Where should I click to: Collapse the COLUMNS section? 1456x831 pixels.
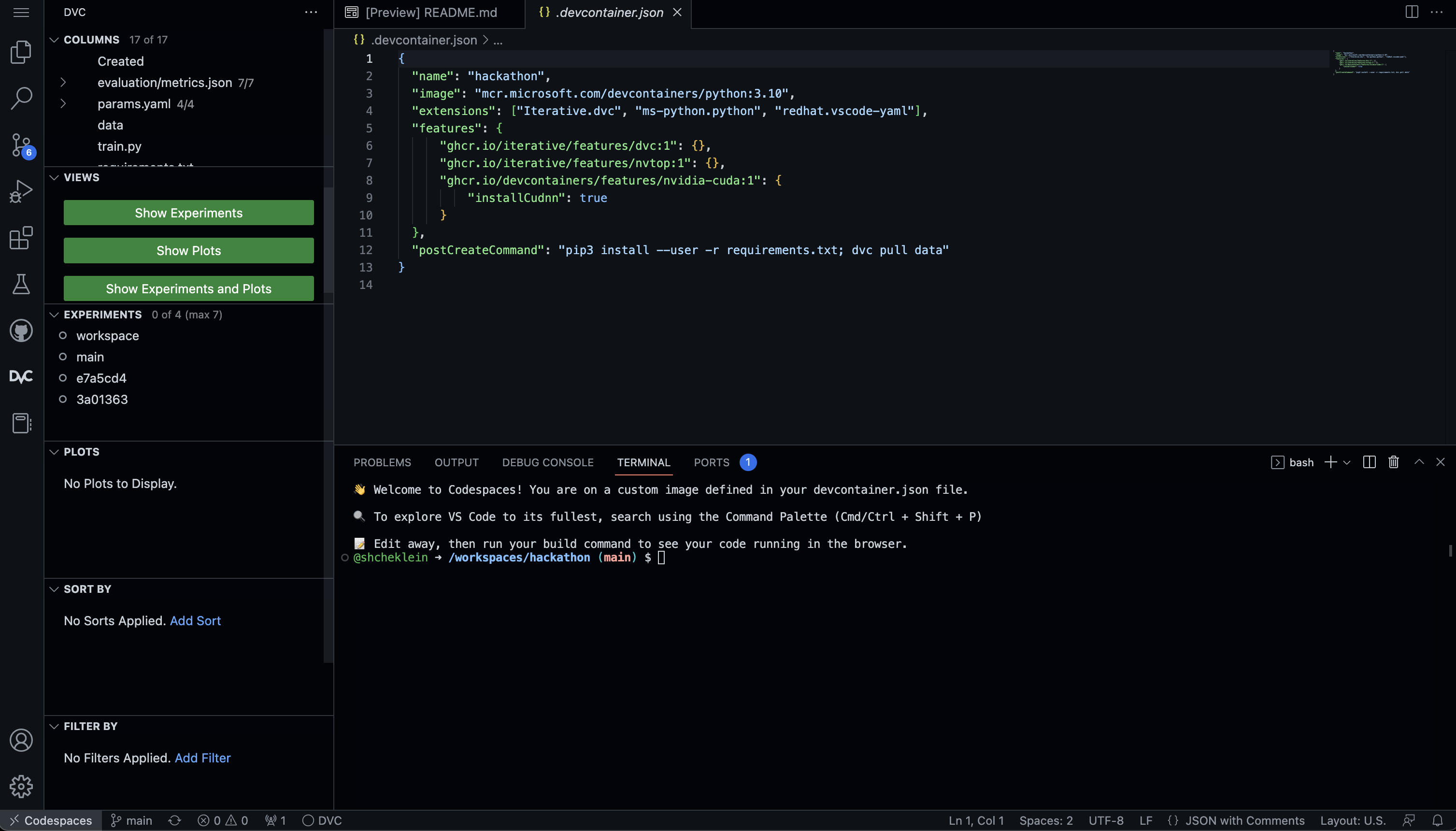tap(54, 40)
